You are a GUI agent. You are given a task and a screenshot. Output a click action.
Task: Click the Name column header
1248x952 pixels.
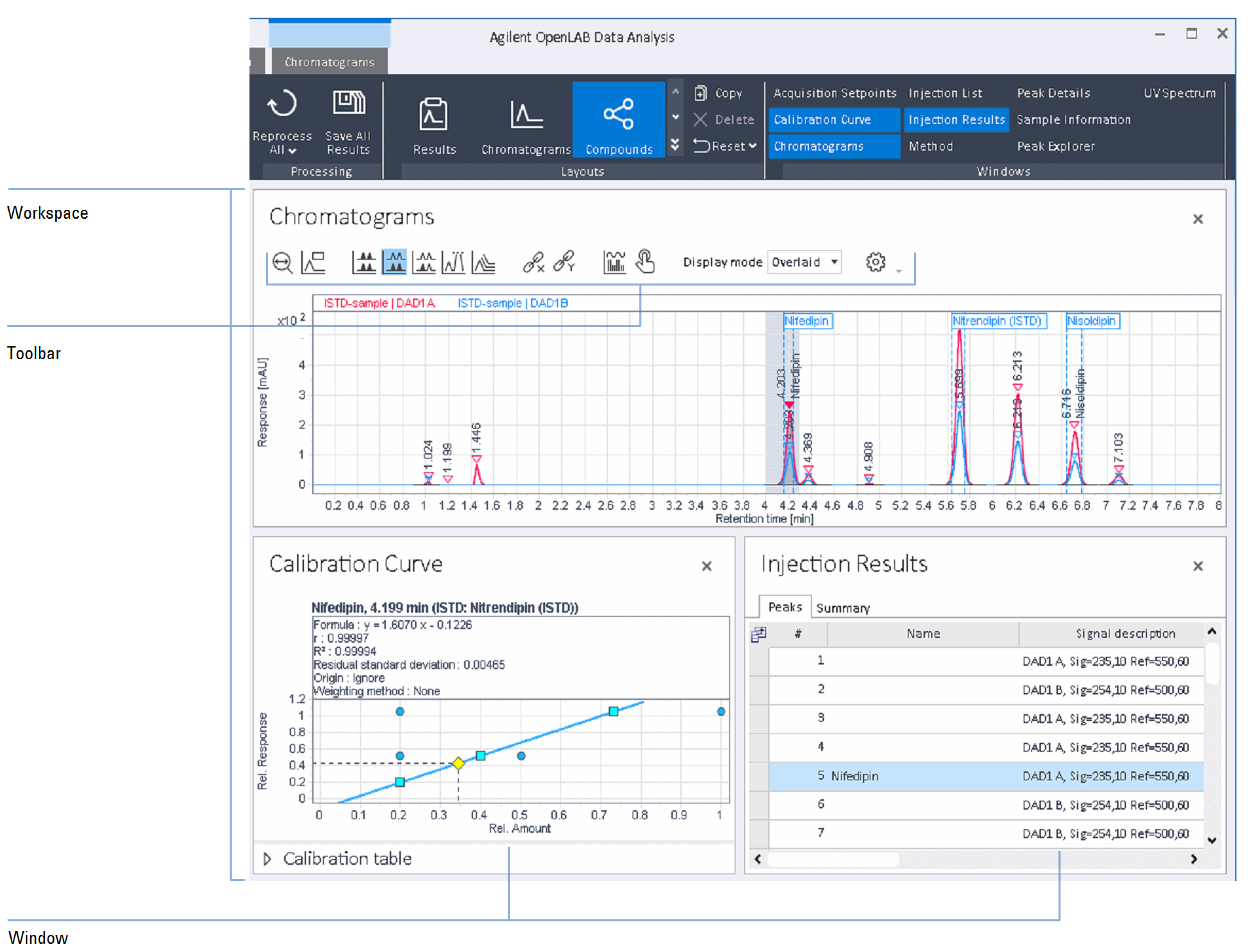(923, 634)
